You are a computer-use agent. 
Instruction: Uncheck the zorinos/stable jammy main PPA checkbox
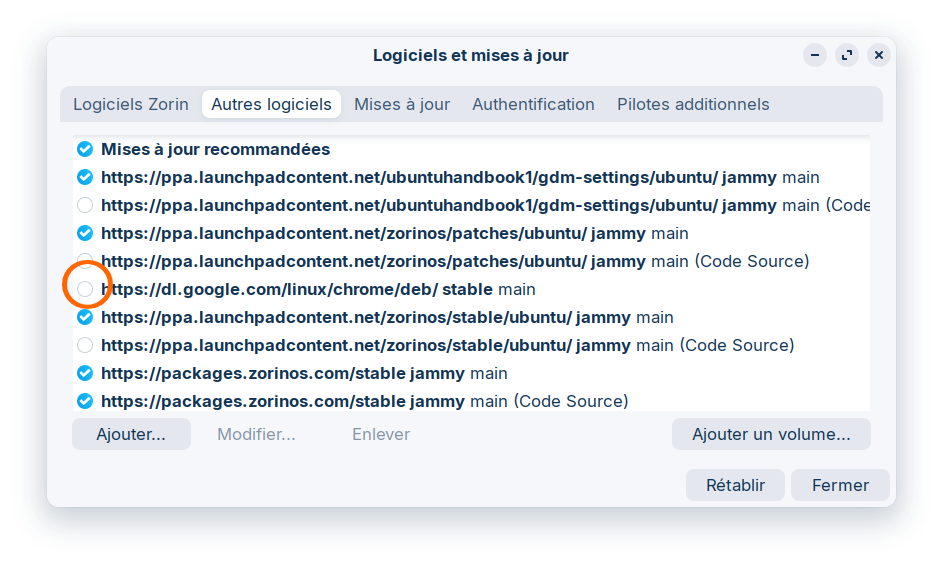pos(85,318)
